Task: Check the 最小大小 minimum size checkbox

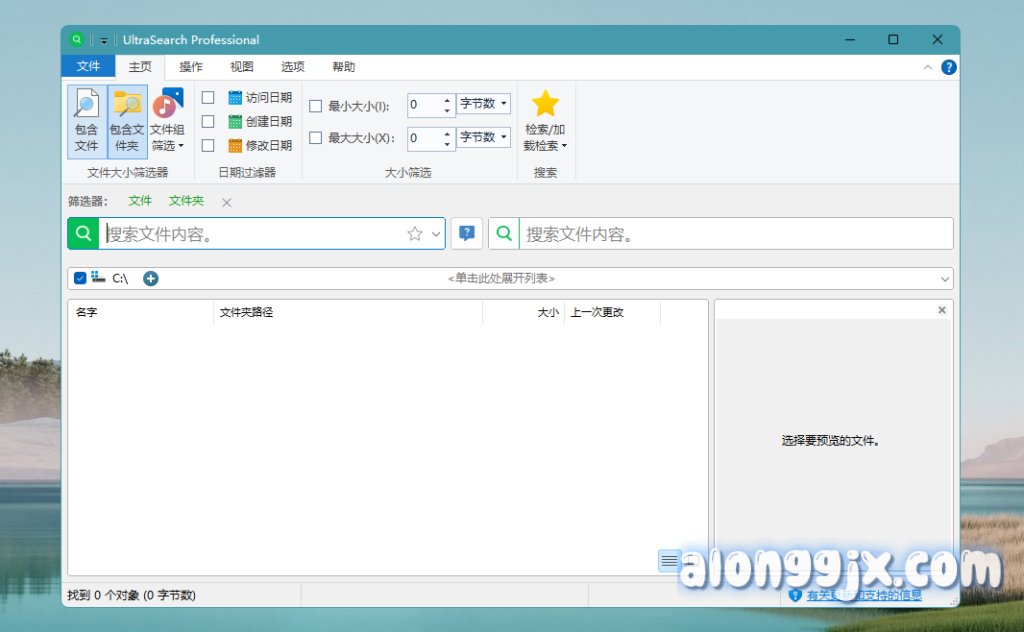Action: pyautogui.click(x=315, y=106)
